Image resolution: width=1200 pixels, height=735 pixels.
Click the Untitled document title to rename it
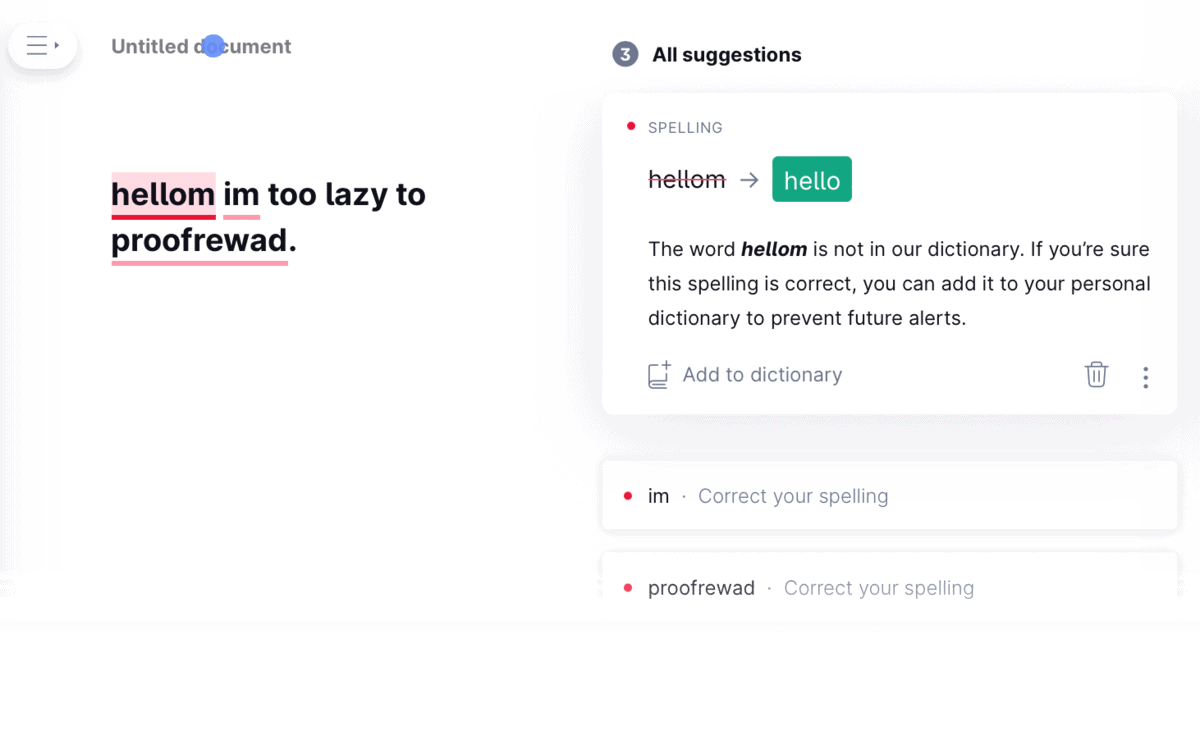click(x=200, y=45)
